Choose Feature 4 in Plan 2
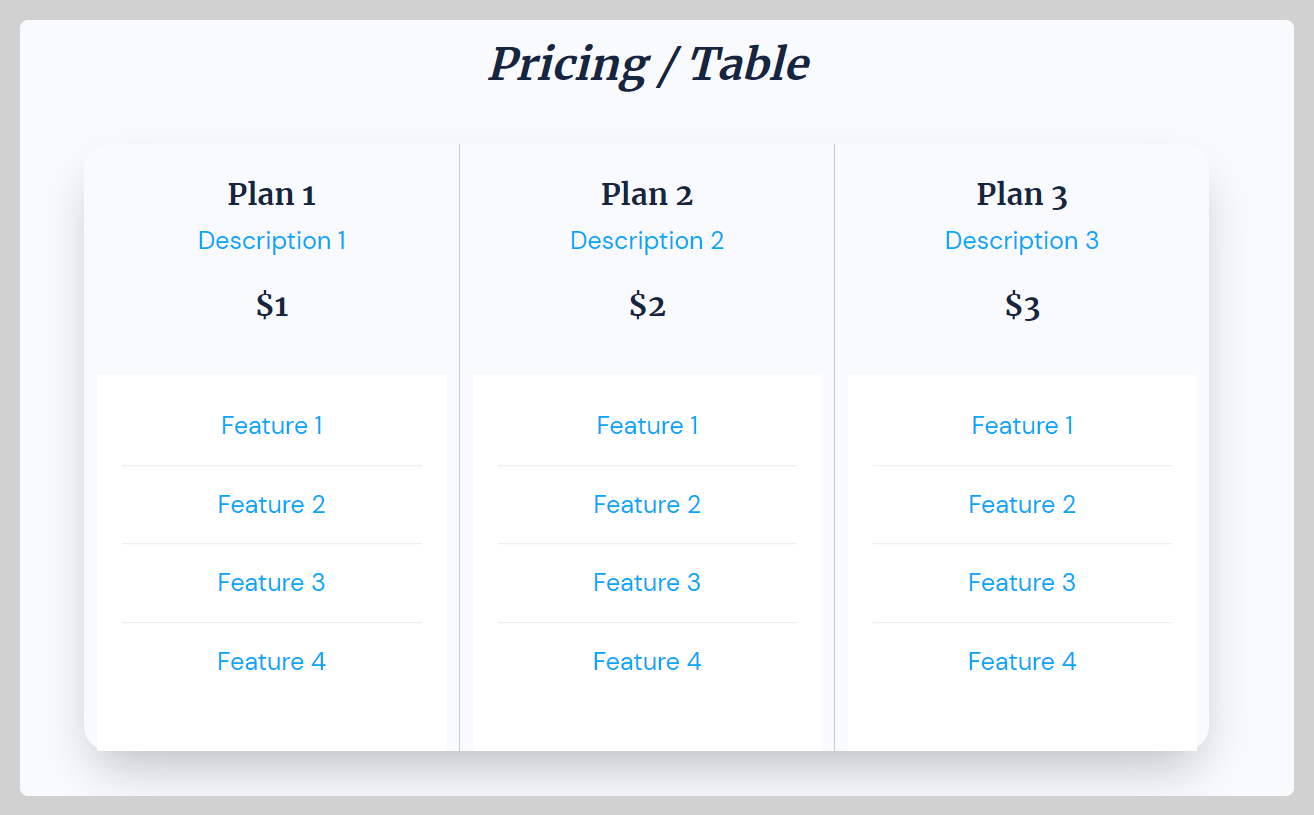Screen dimensions: 1314x815 [647, 661]
